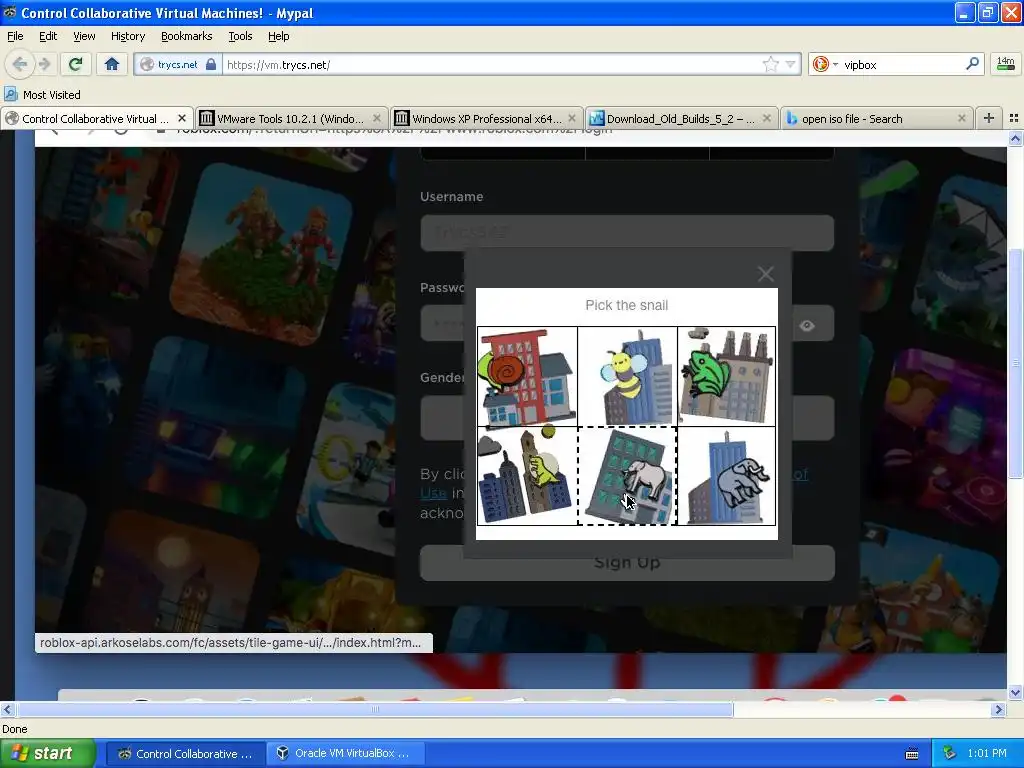This screenshot has width=1024, height=768.
Task: Click the horizontal scrollbar thumb
Action: coord(375,709)
